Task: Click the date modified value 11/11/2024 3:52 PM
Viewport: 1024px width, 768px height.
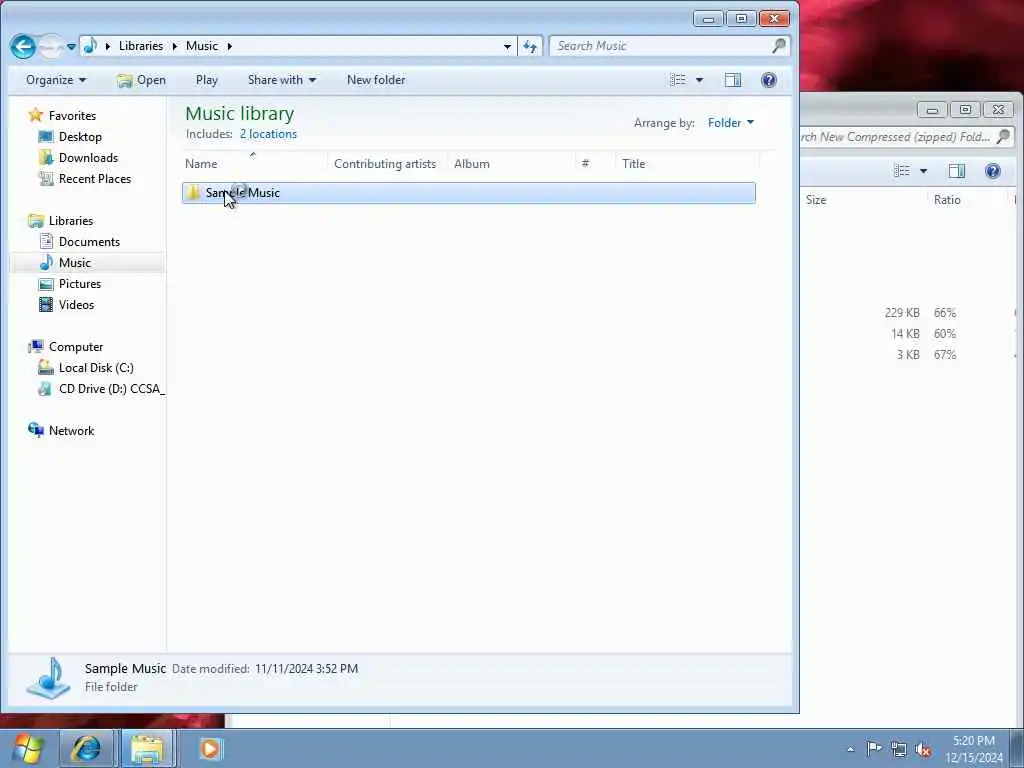Action: 306,669
